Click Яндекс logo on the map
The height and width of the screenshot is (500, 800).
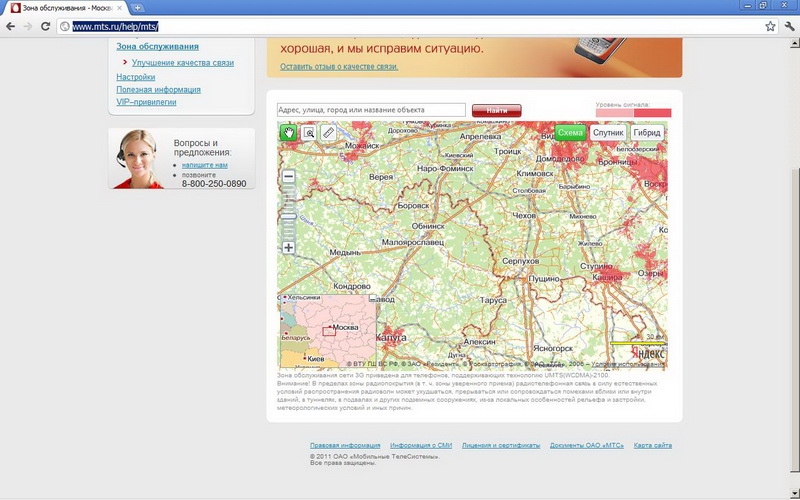tap(648, 354)
